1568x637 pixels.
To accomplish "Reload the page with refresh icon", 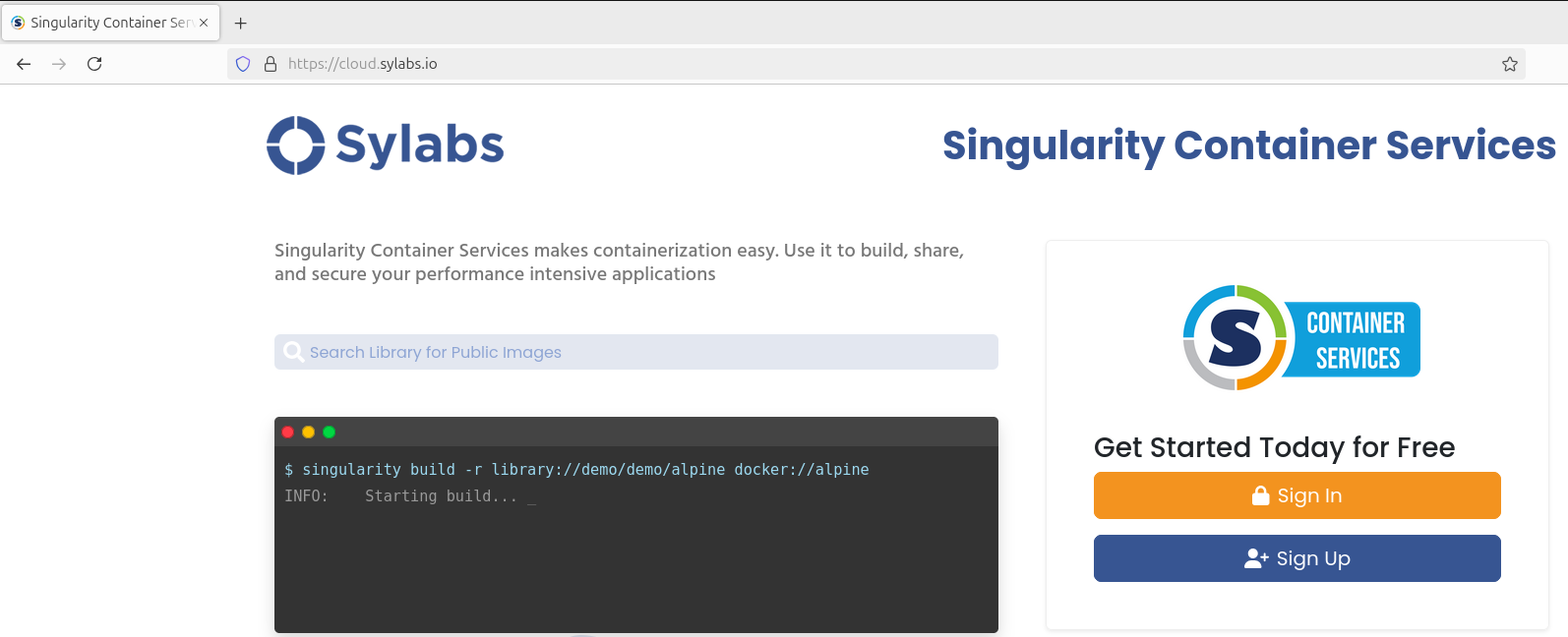I will point(94,64).
